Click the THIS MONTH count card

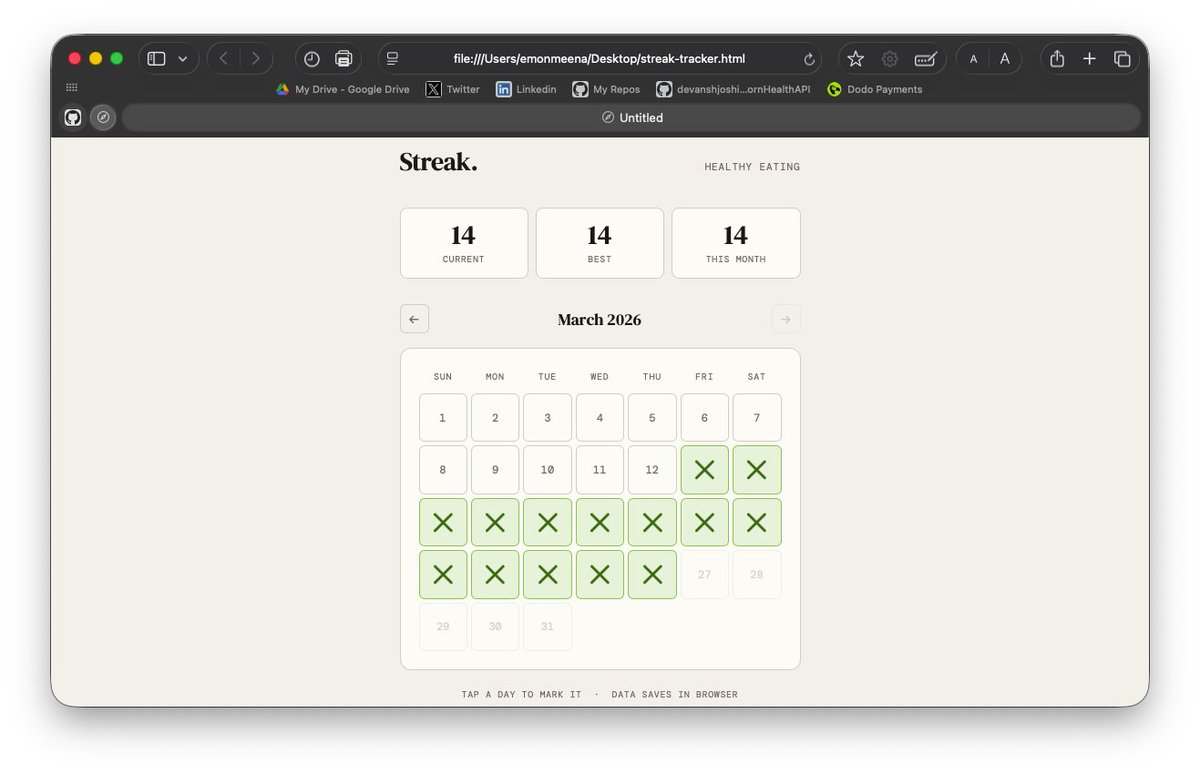736,243
